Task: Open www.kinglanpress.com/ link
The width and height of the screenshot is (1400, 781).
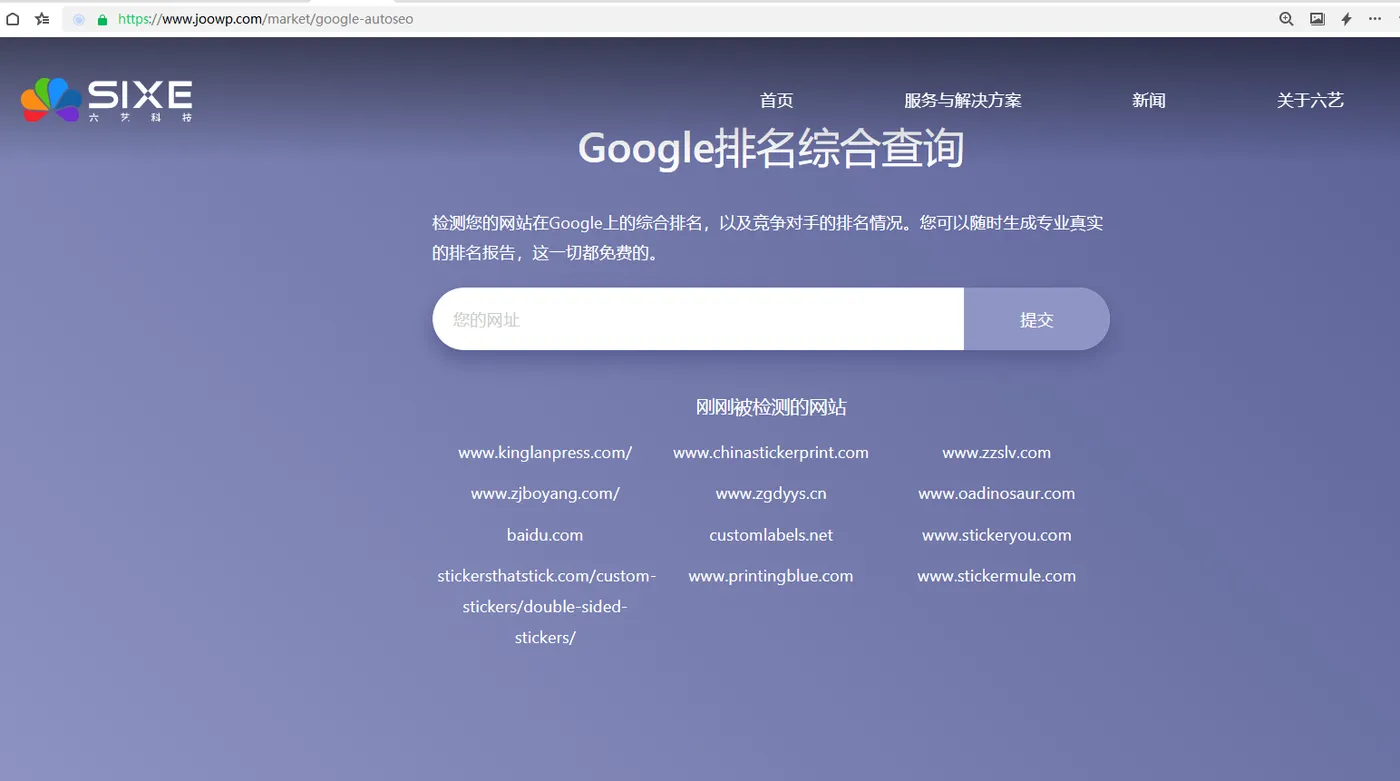Action: (x=545, y=453)
